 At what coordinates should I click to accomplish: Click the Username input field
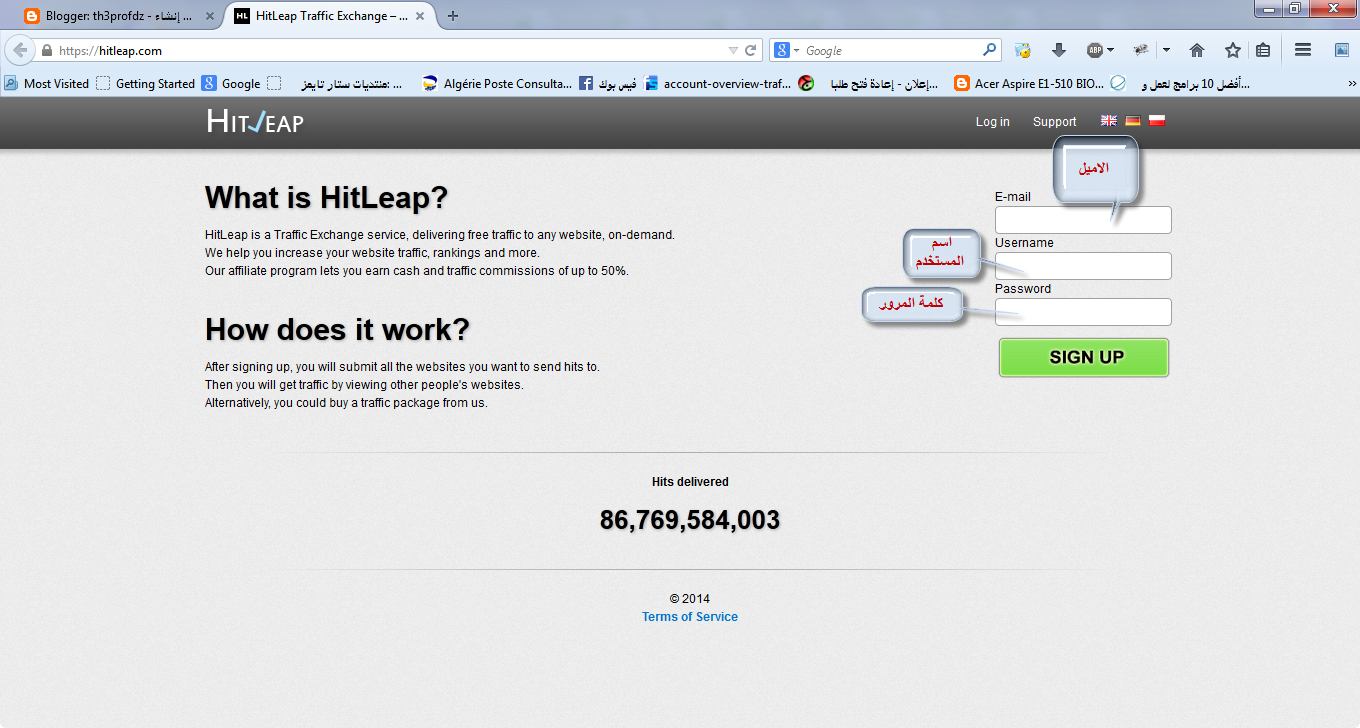pyautogui.click(x=1083, y=266)
